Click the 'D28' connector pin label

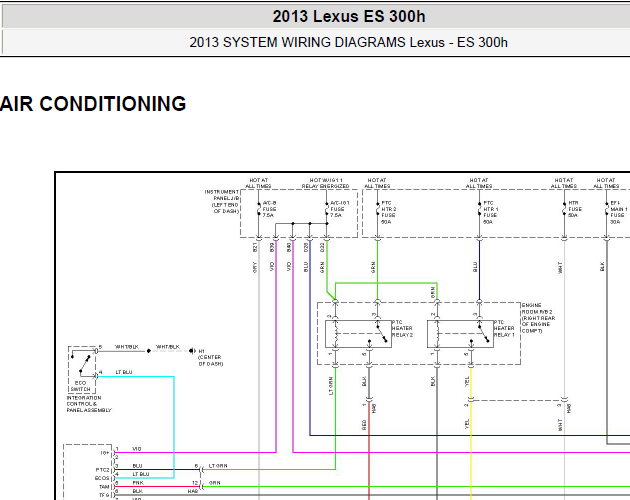pos(306,248)
